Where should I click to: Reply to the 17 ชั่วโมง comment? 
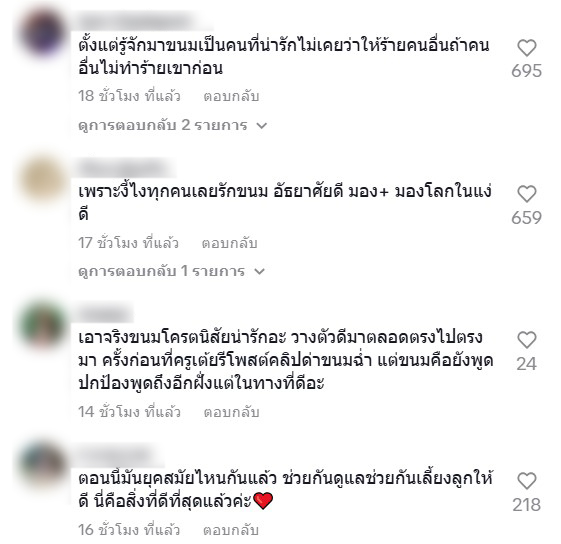pos(229,243)
